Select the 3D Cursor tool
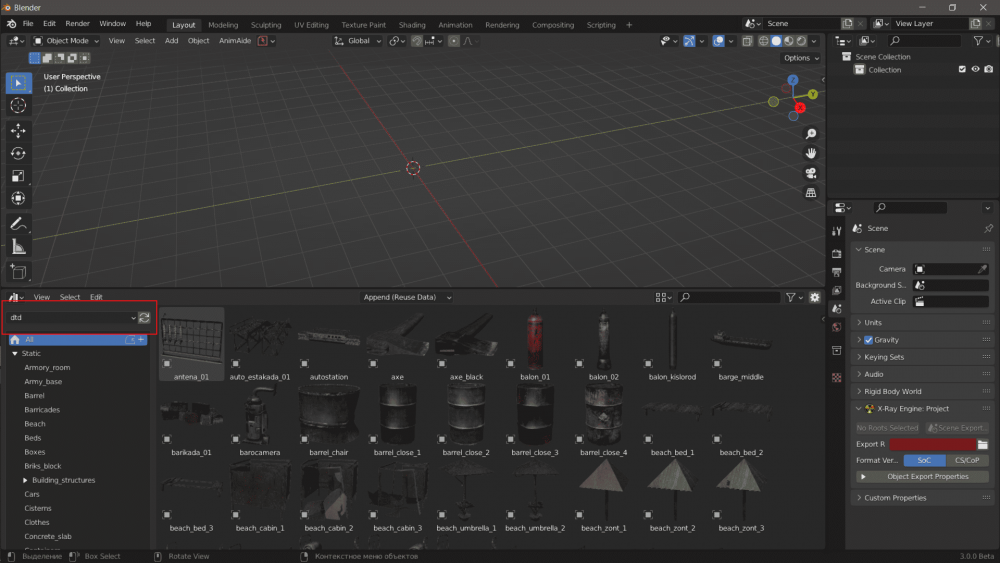The height and width of the screenshot is (563, 1000). tap(18, 105)
